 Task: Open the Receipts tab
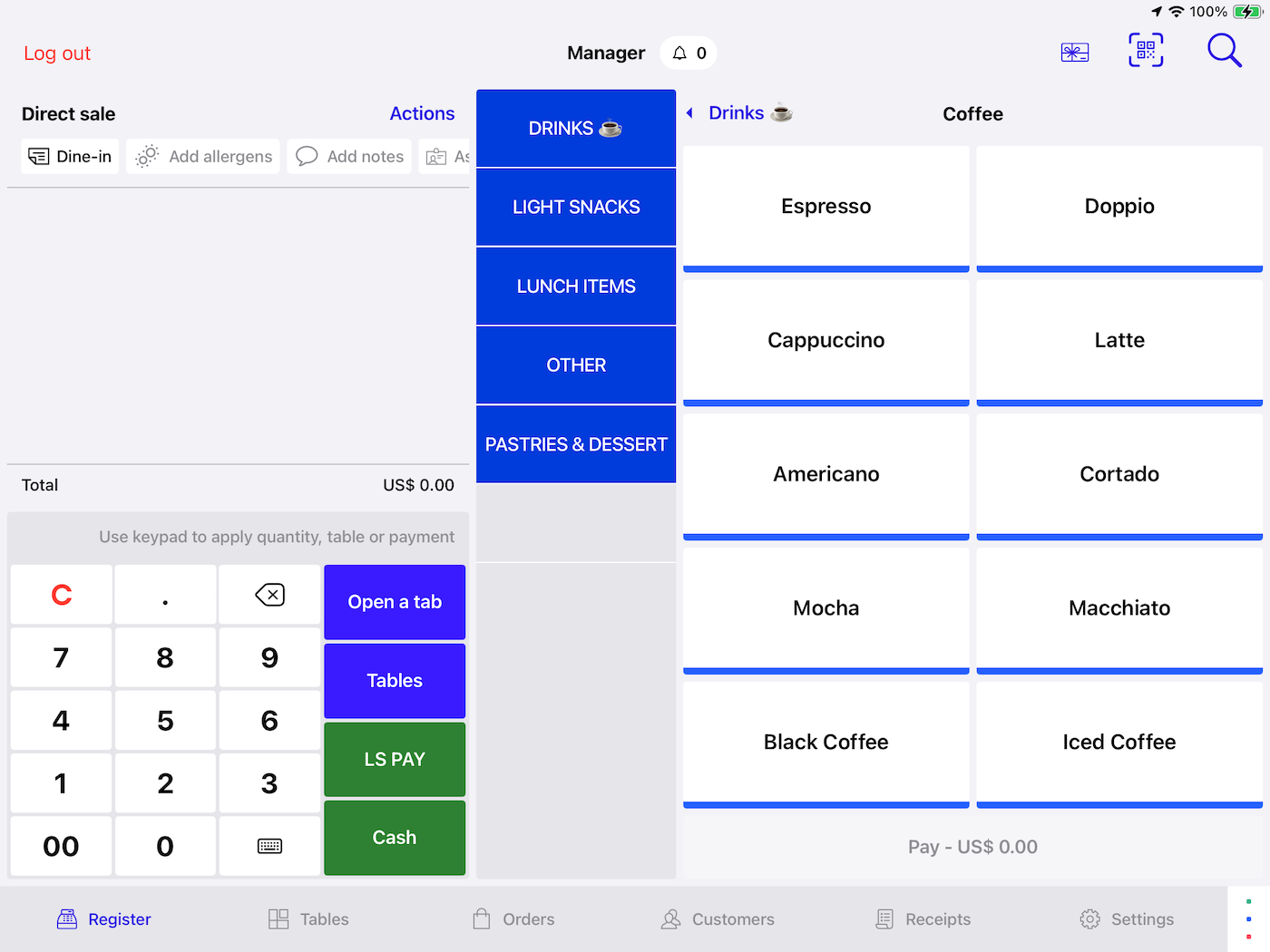click(923, 919)
